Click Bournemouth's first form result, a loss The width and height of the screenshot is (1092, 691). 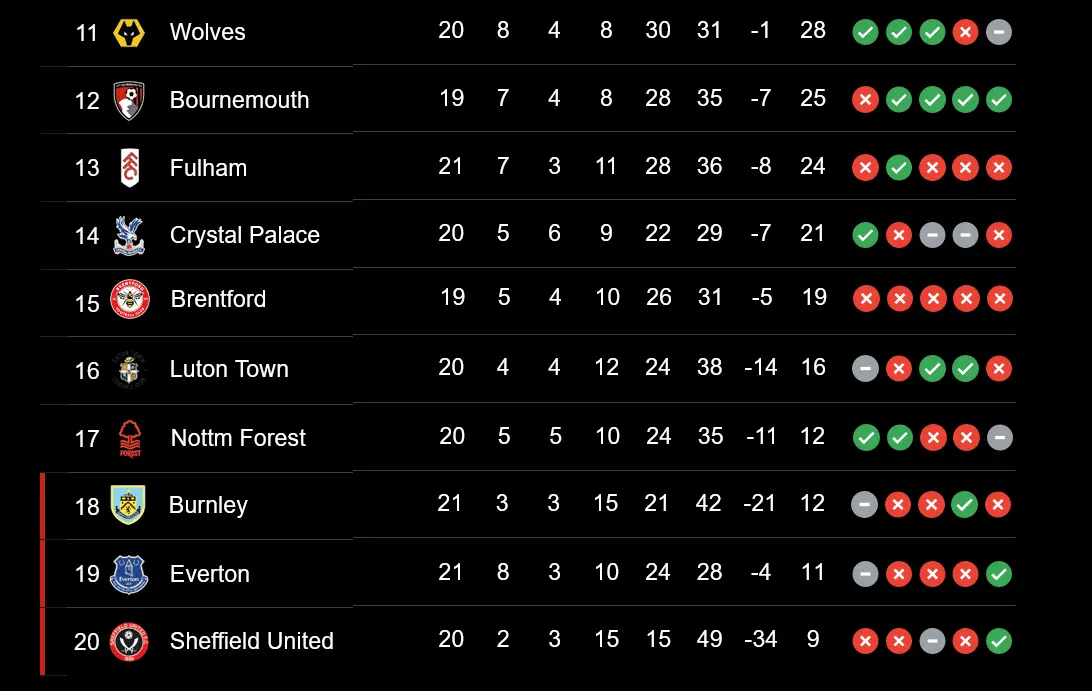pyautogui.click(x=865, y=100)
